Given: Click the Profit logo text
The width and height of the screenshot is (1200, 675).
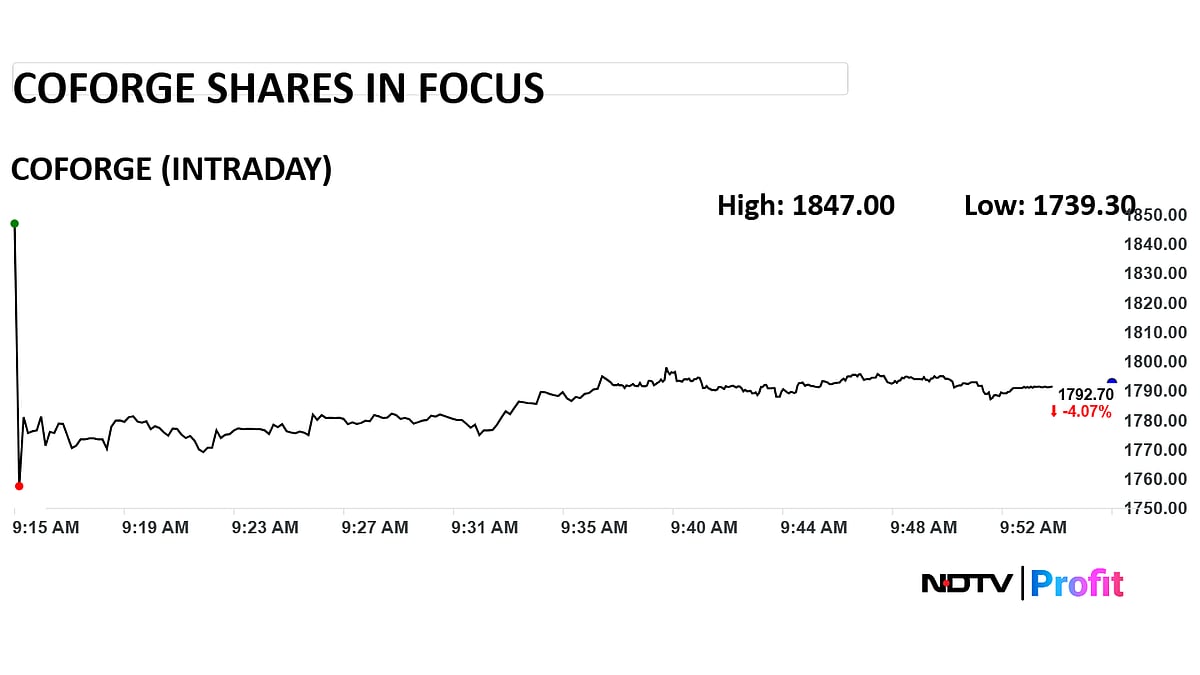Looking at the screenshot, I should pos(1077,583).
